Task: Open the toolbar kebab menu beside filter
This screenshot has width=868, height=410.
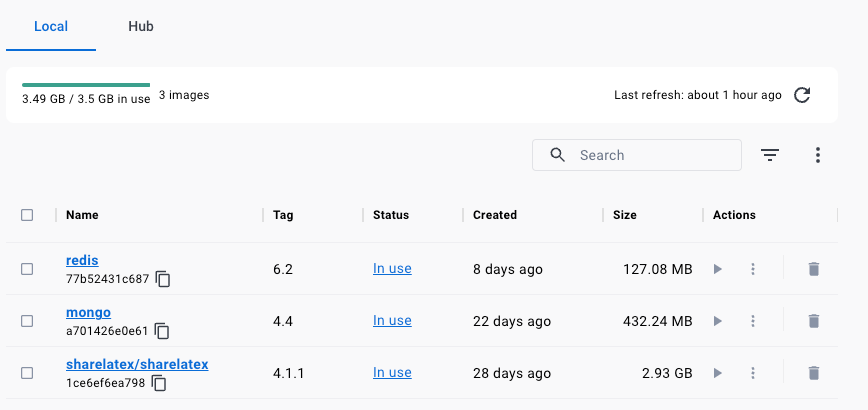Action: click(x=818, y=155)
